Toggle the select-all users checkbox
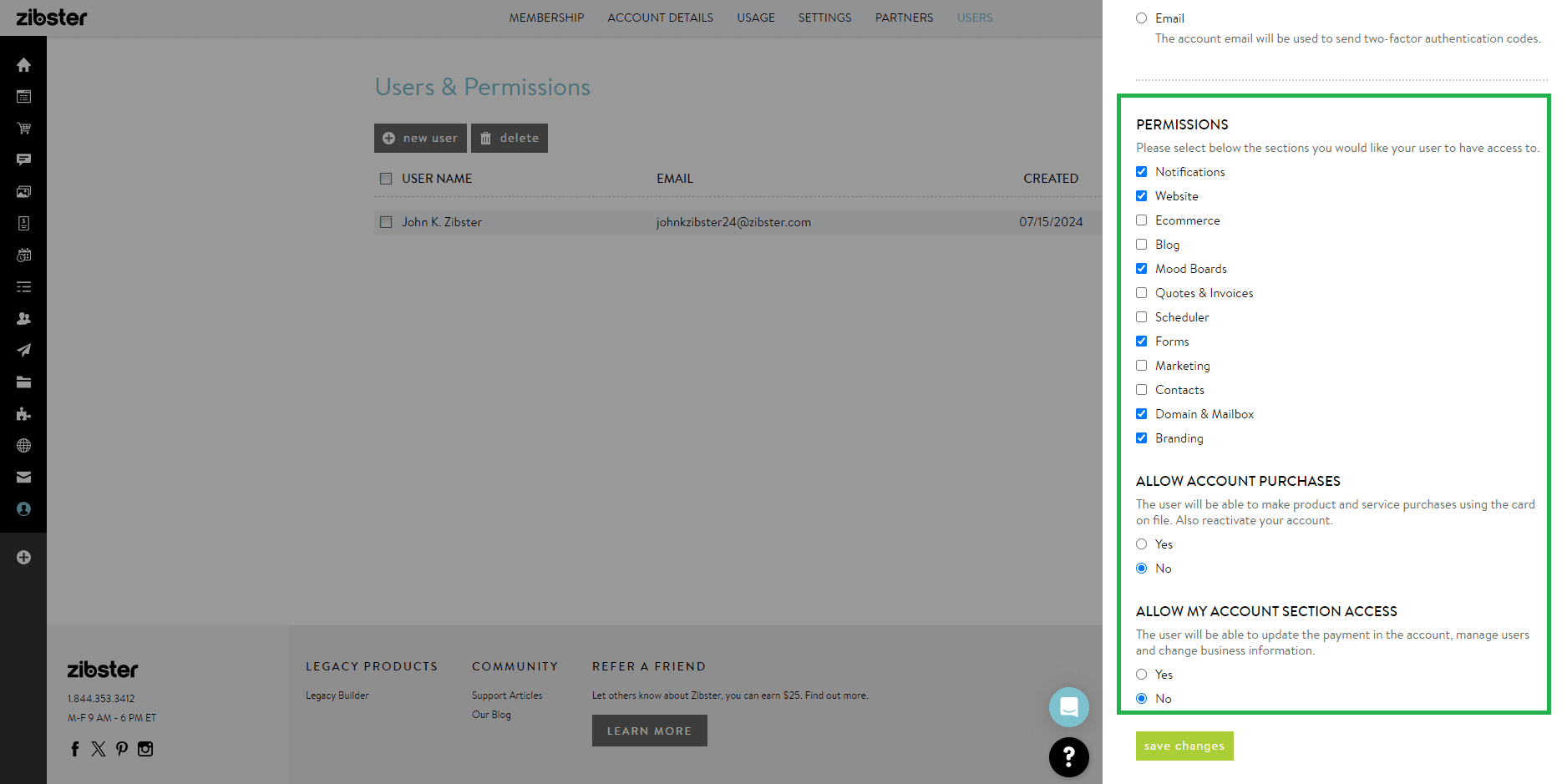Screen dimensions: 1567x784 click(386, 179)
